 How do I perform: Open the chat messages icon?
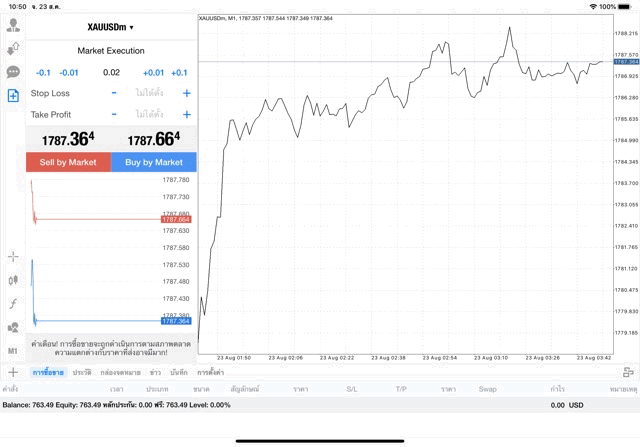(x=14, y=72)
